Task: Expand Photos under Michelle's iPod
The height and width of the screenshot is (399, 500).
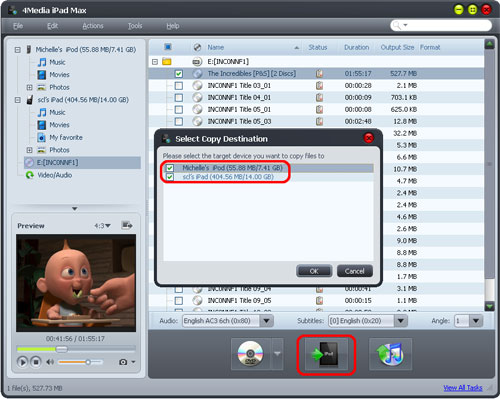Action: [29, 87]
